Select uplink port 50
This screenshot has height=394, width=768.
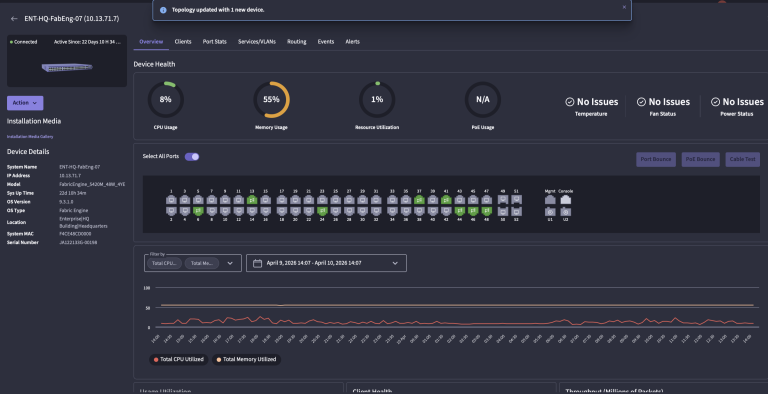point(503,211)
